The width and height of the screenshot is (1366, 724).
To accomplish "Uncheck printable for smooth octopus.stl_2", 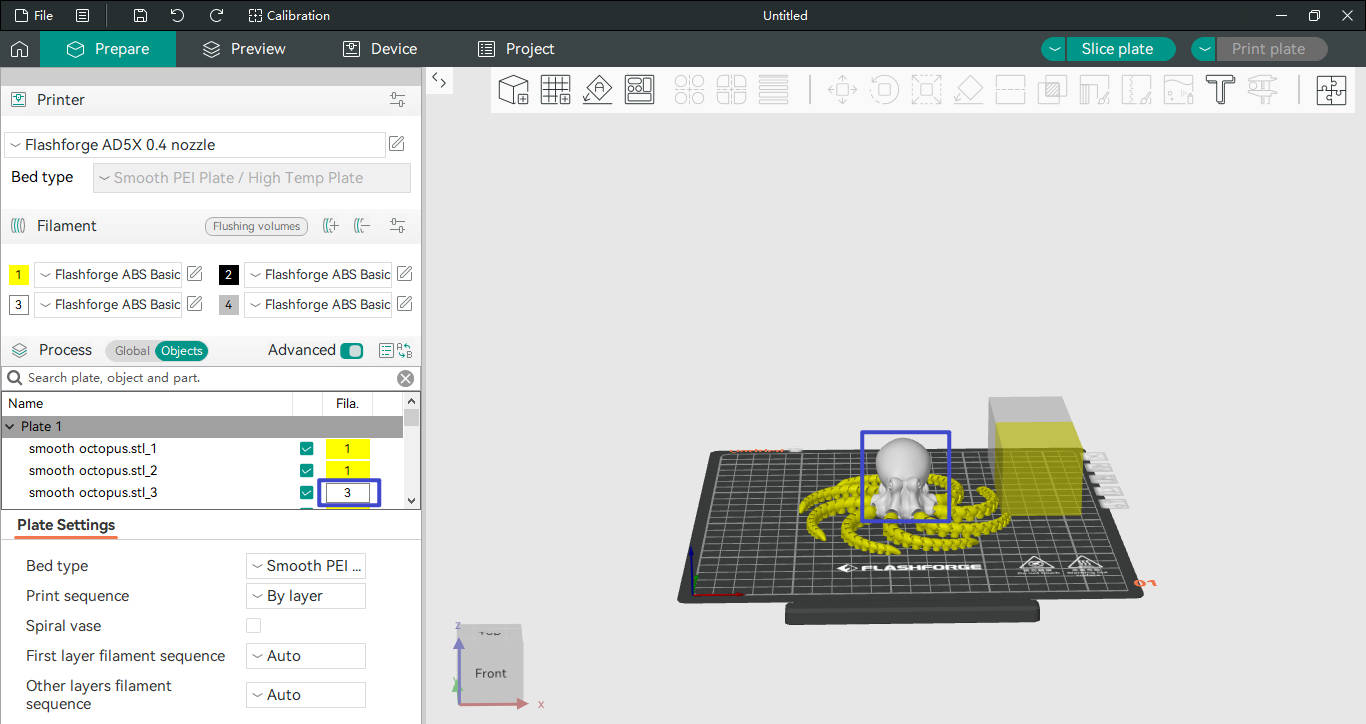I will [x=307, y=471].
